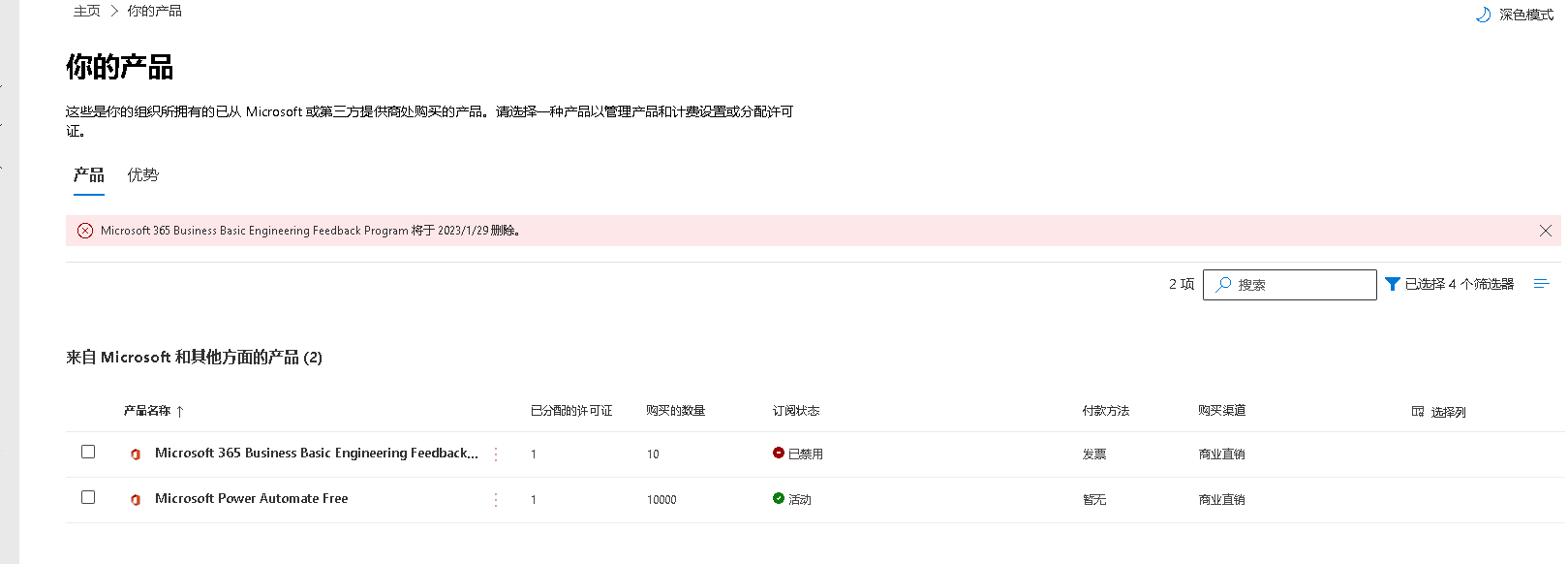
Task: Click 商业直销 in the Power Automate row
Action: pyautogui.click(x=1222, y=499)
